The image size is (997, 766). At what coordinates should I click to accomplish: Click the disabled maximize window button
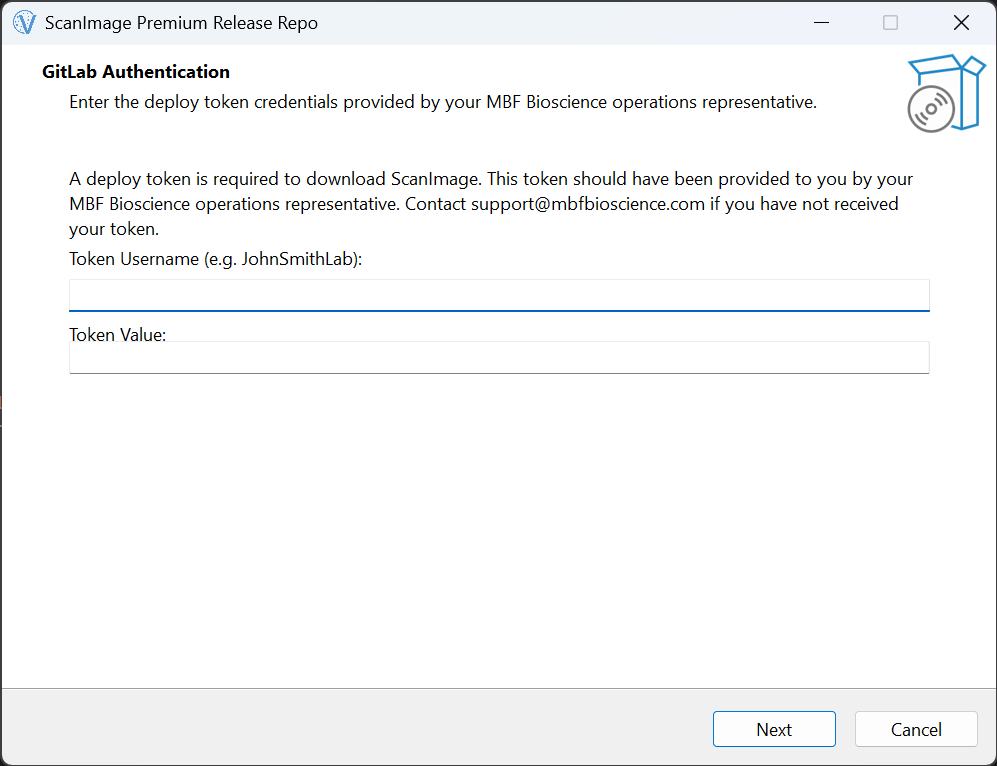click(x=890, y=23)
